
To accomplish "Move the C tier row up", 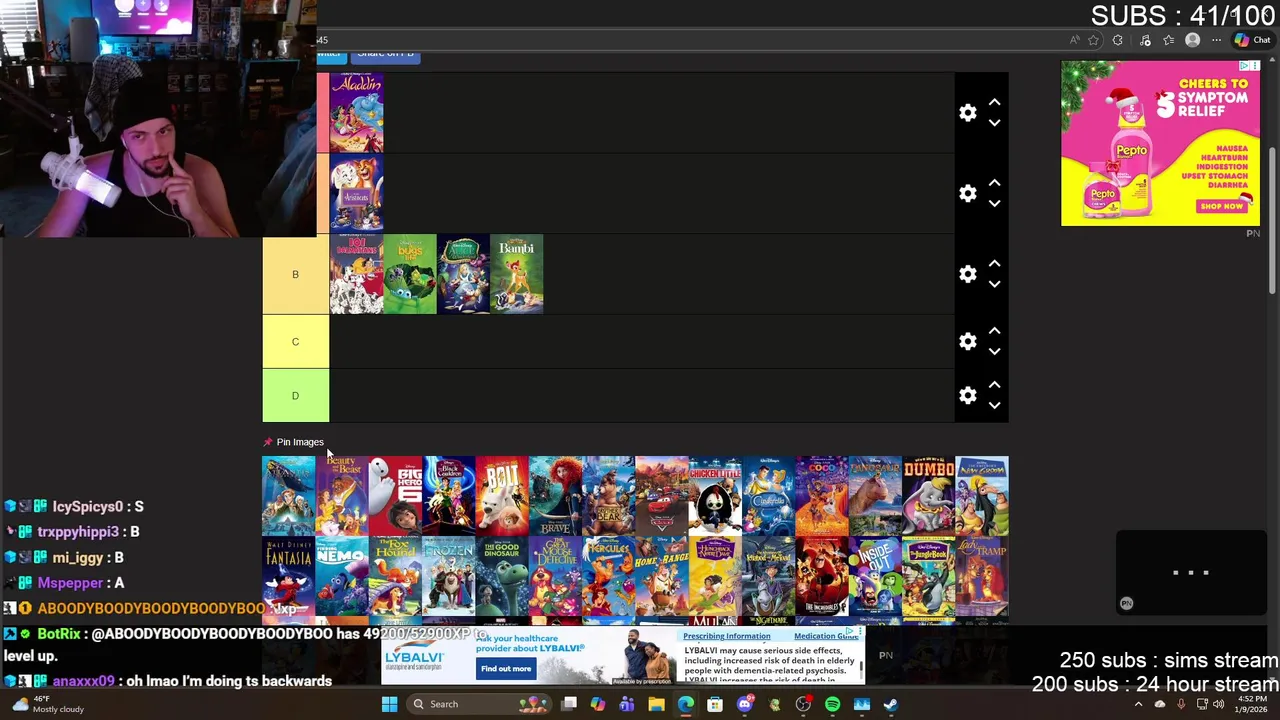I will (x=994, y=331).
